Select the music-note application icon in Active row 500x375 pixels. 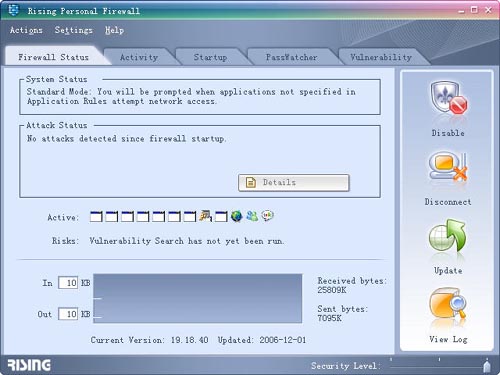[205, 216]
